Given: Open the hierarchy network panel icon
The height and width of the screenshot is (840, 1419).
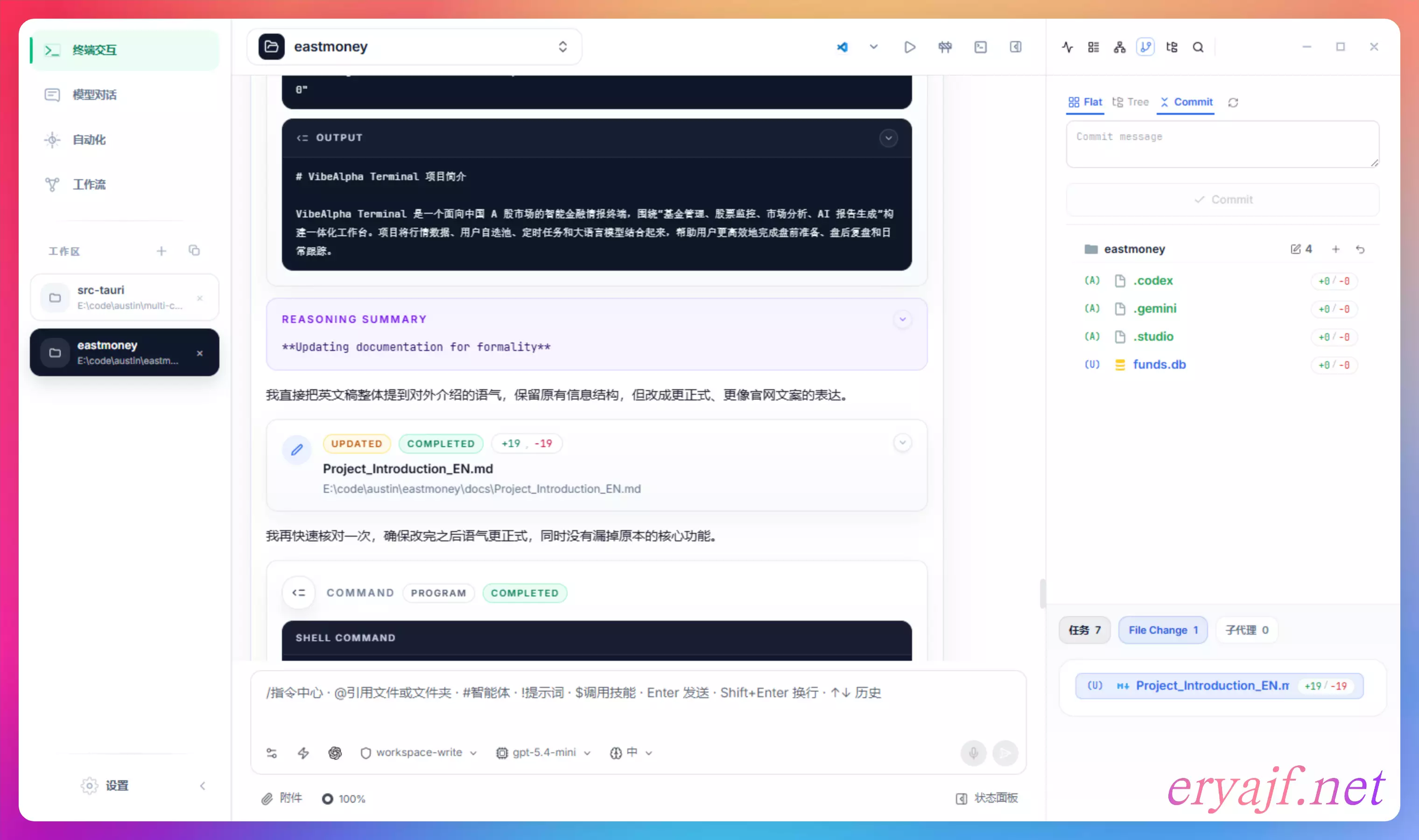Looking at the screenshot, I should point(1120,47).
